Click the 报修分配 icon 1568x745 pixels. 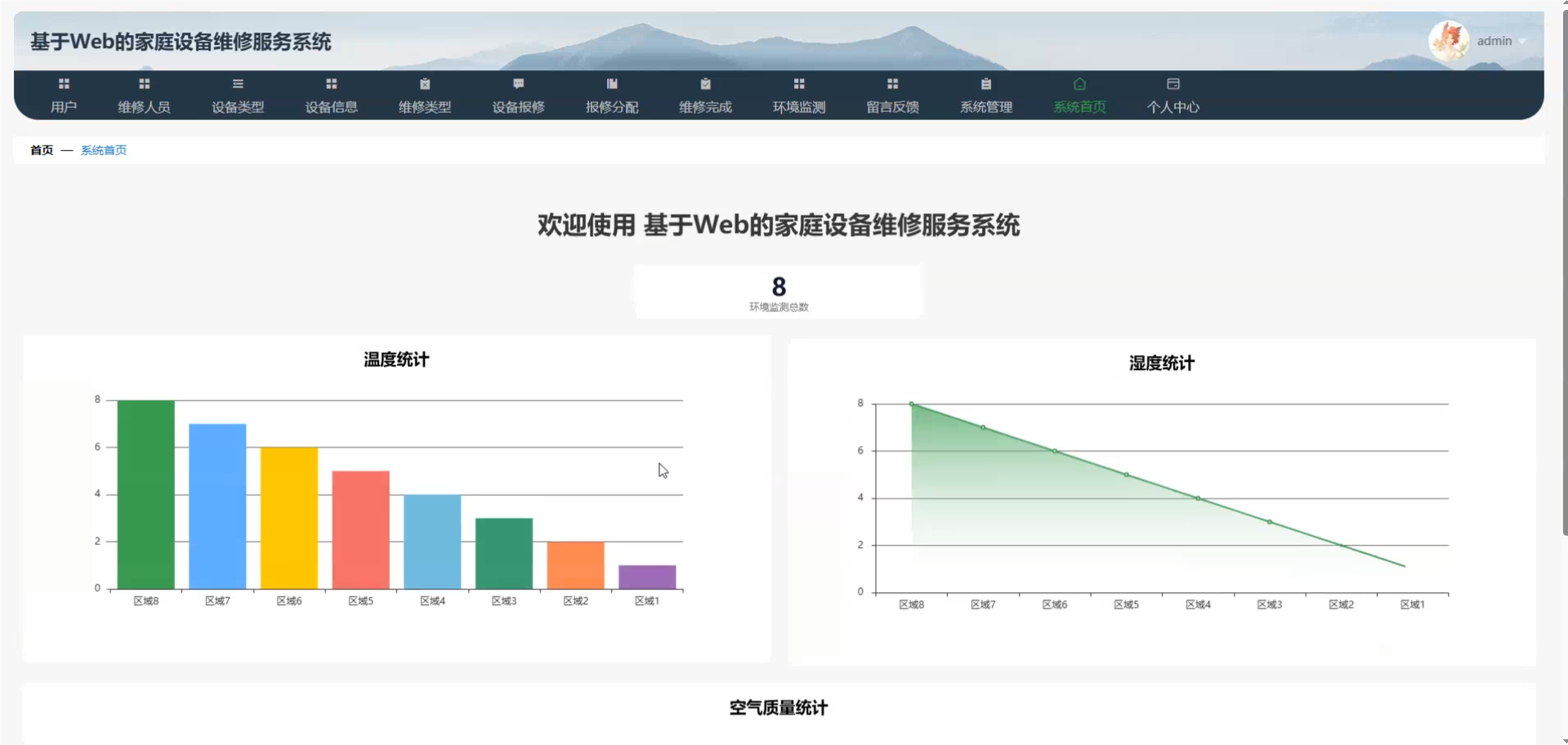click(612, 83)
